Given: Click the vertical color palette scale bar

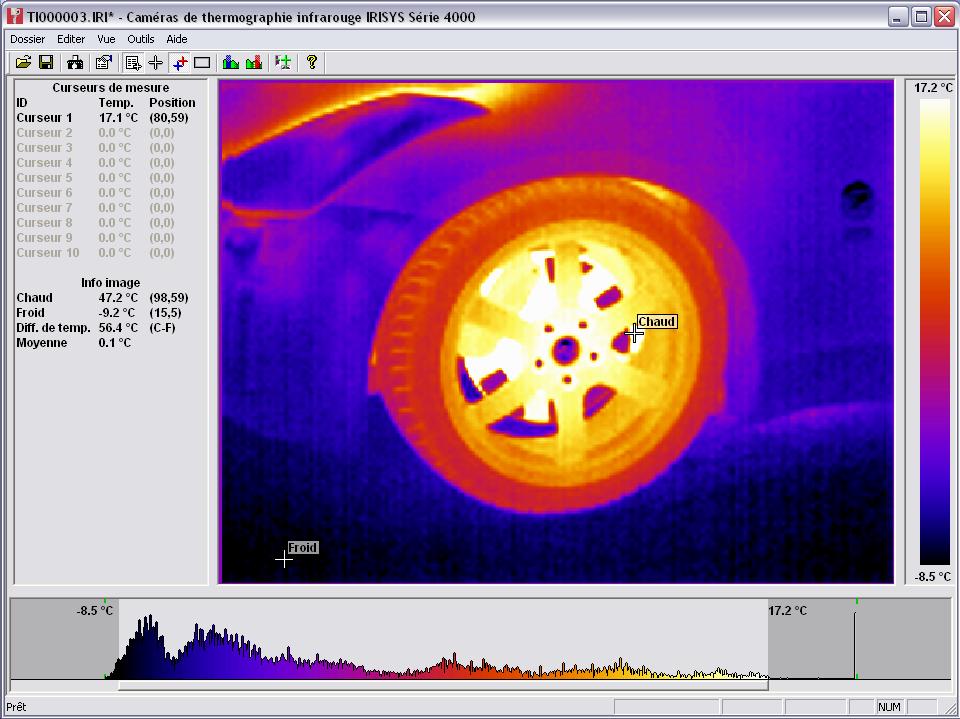Looking at the screenshot, I should coord(935,331).
